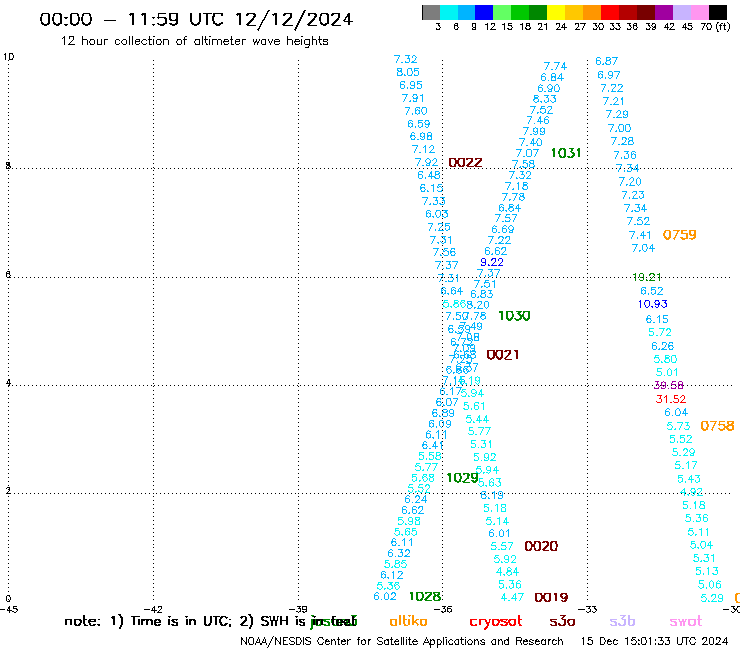740x650 pixels.
Task: Click the black legend swatch at scale end
Action: (x=717, y=12)
